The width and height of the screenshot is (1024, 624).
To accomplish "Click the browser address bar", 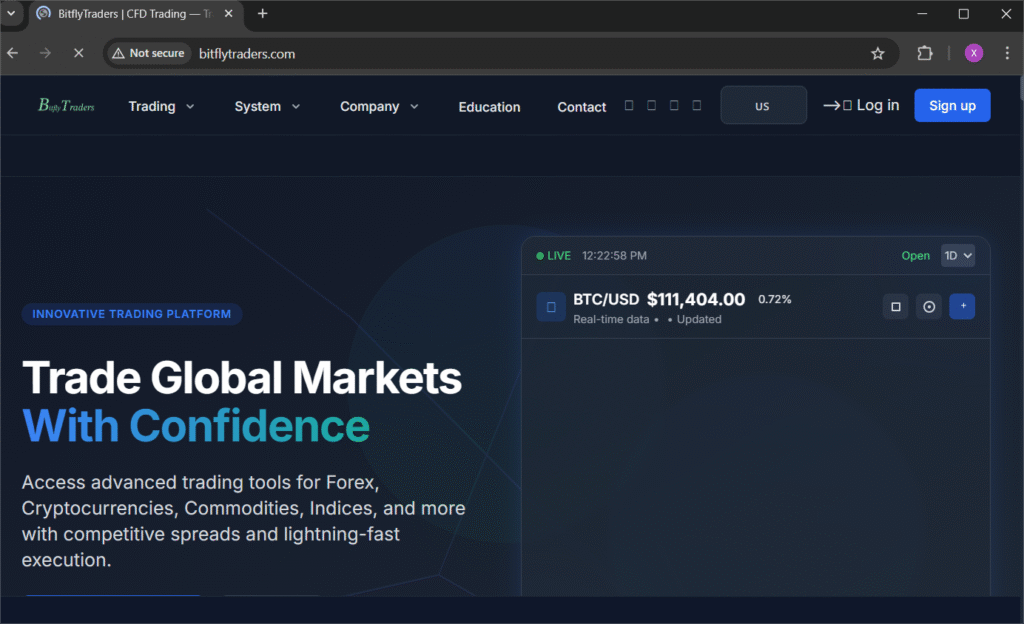I will (x=400, y=53).
